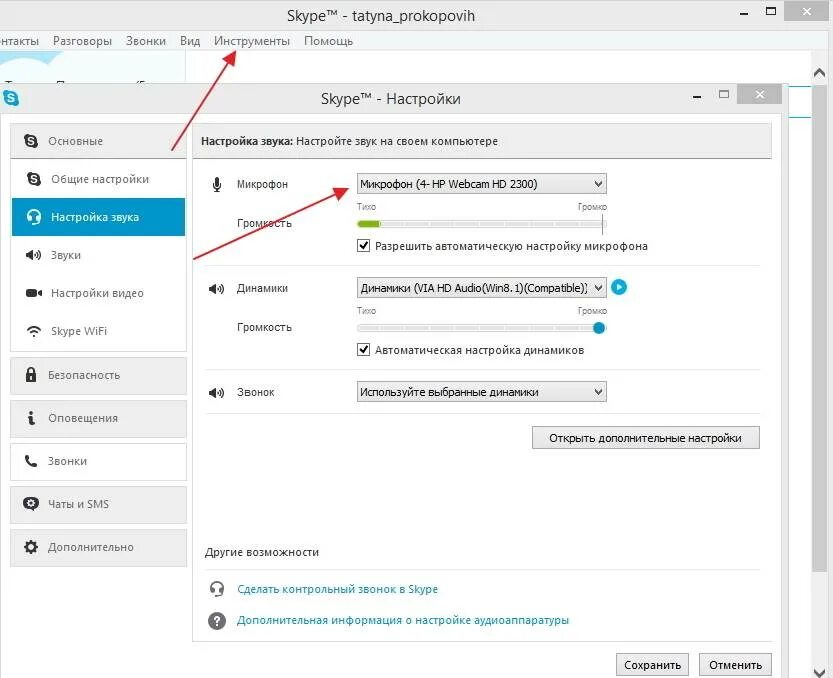
Task: Expand the Безопасность settings section
Action: click(98, 375)
